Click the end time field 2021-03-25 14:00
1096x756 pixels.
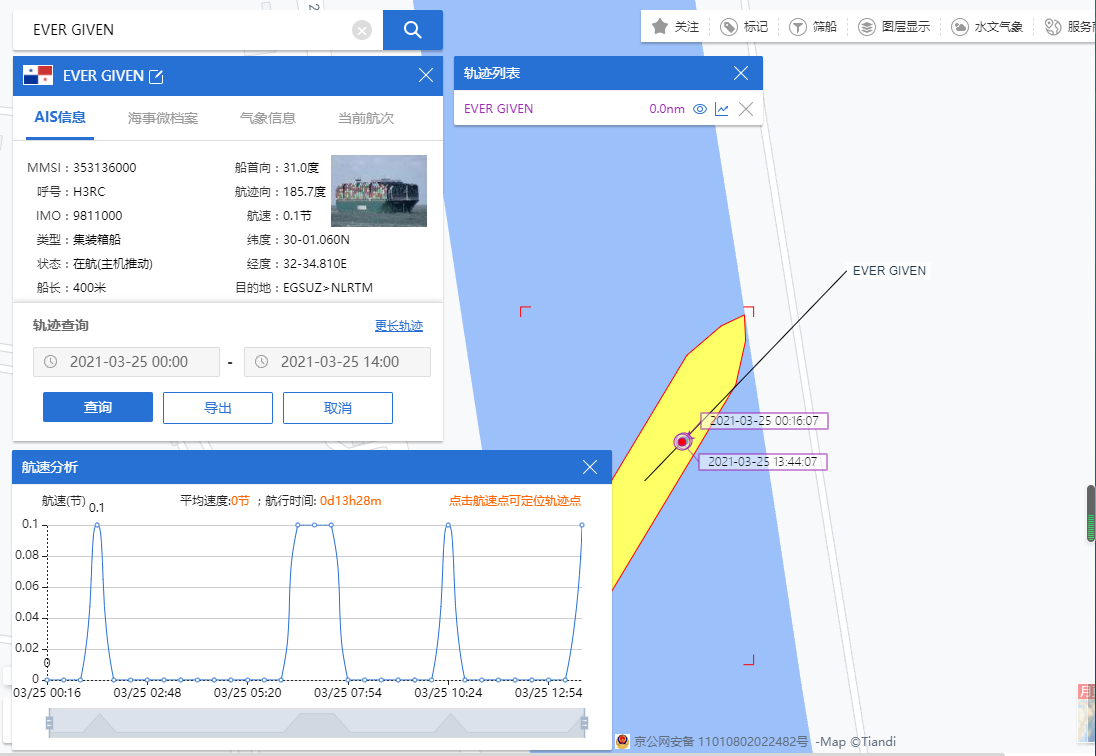[x=338, y=362]
